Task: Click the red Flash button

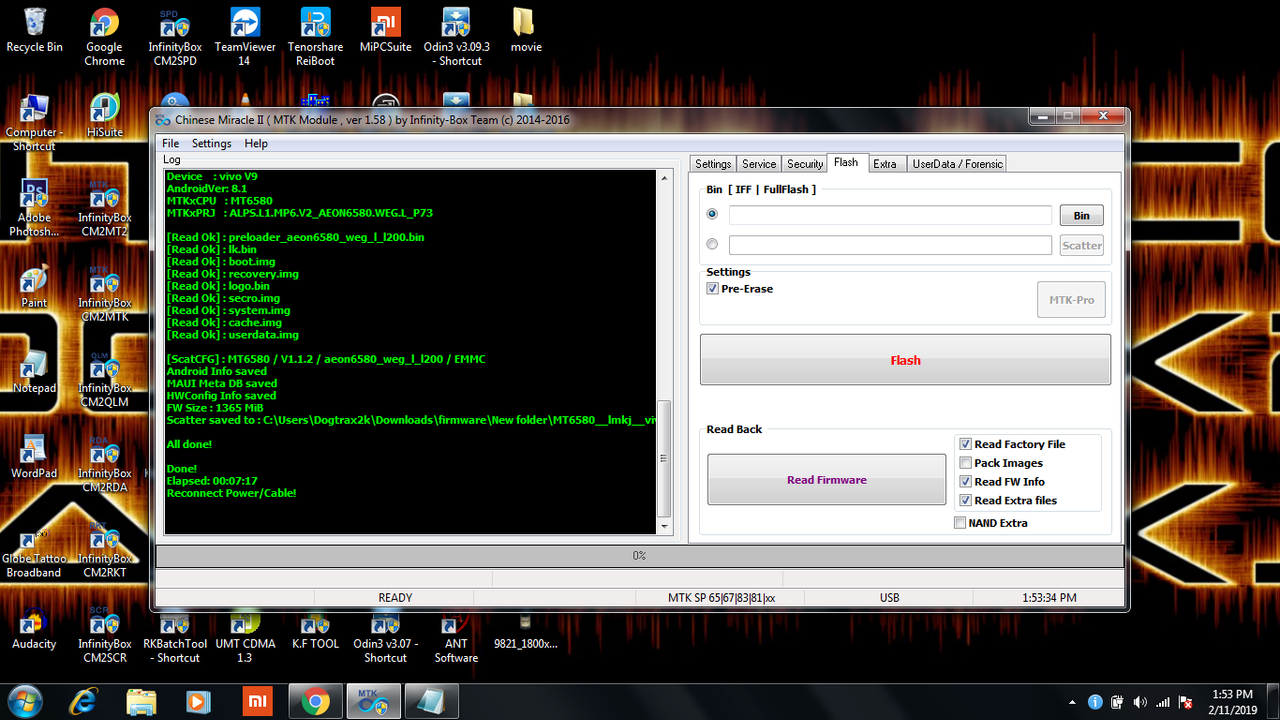Action: coord(905,360)
